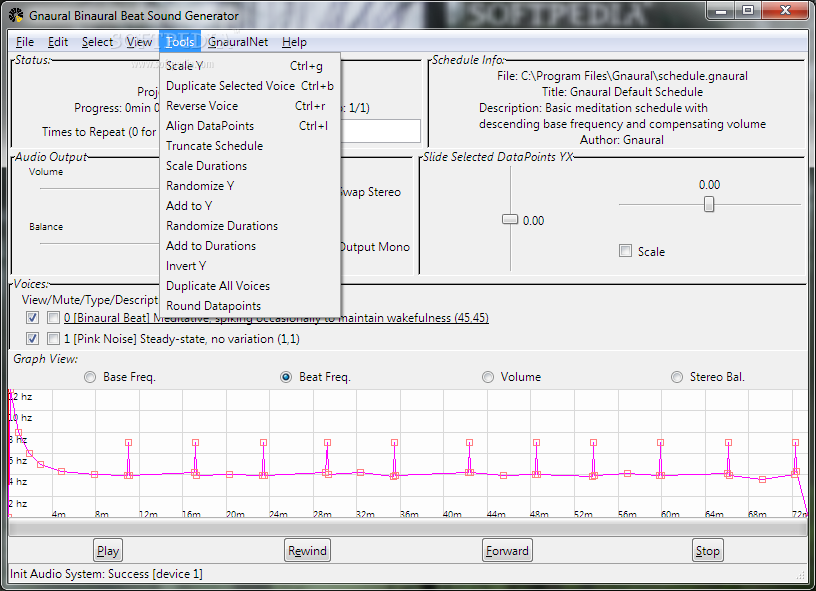Toggle view checkbox for Binaural Beat voice
Viewport: 816px width, 591px height.
[32, 318]
